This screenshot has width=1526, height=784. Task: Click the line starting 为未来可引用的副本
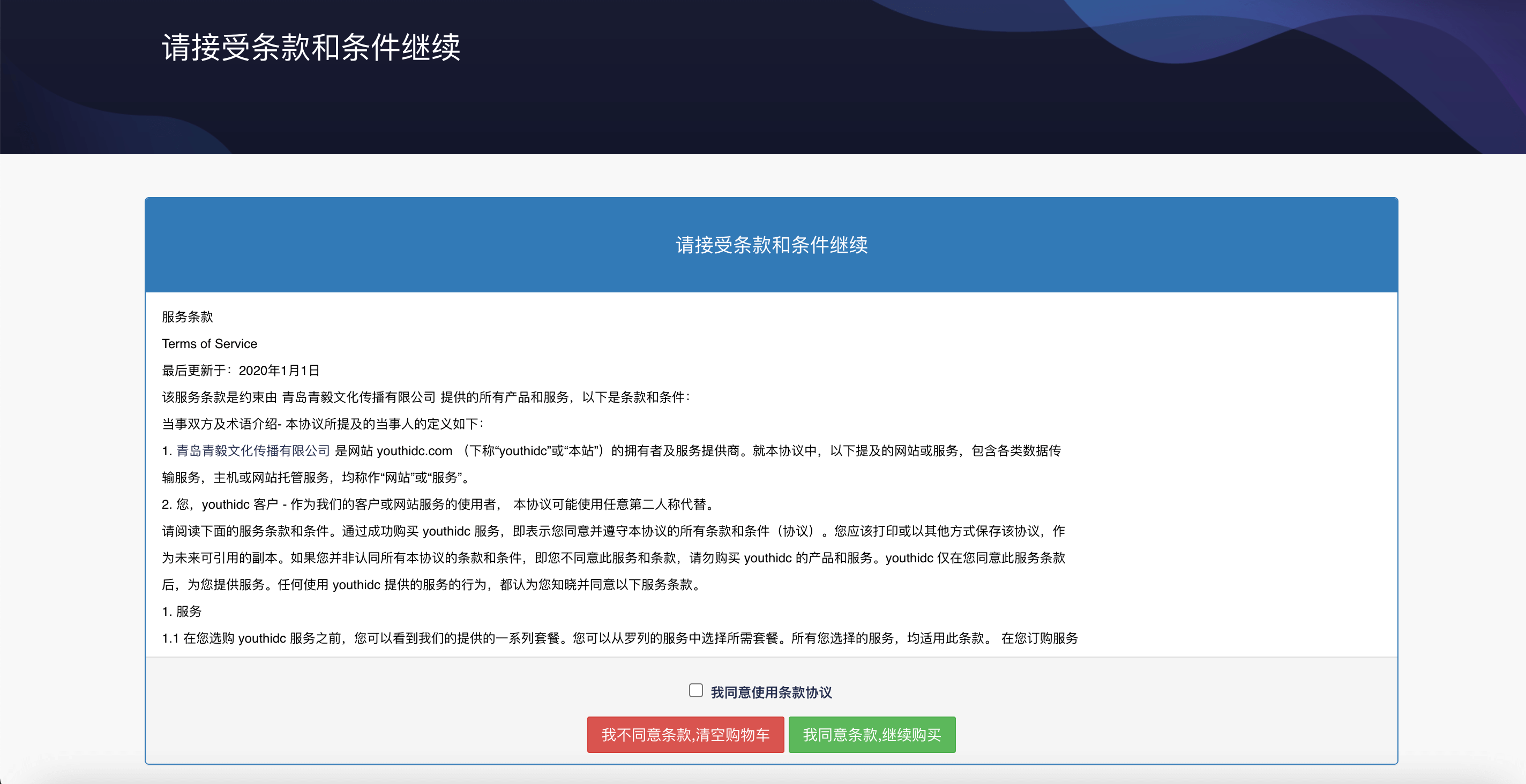point(613,558)
